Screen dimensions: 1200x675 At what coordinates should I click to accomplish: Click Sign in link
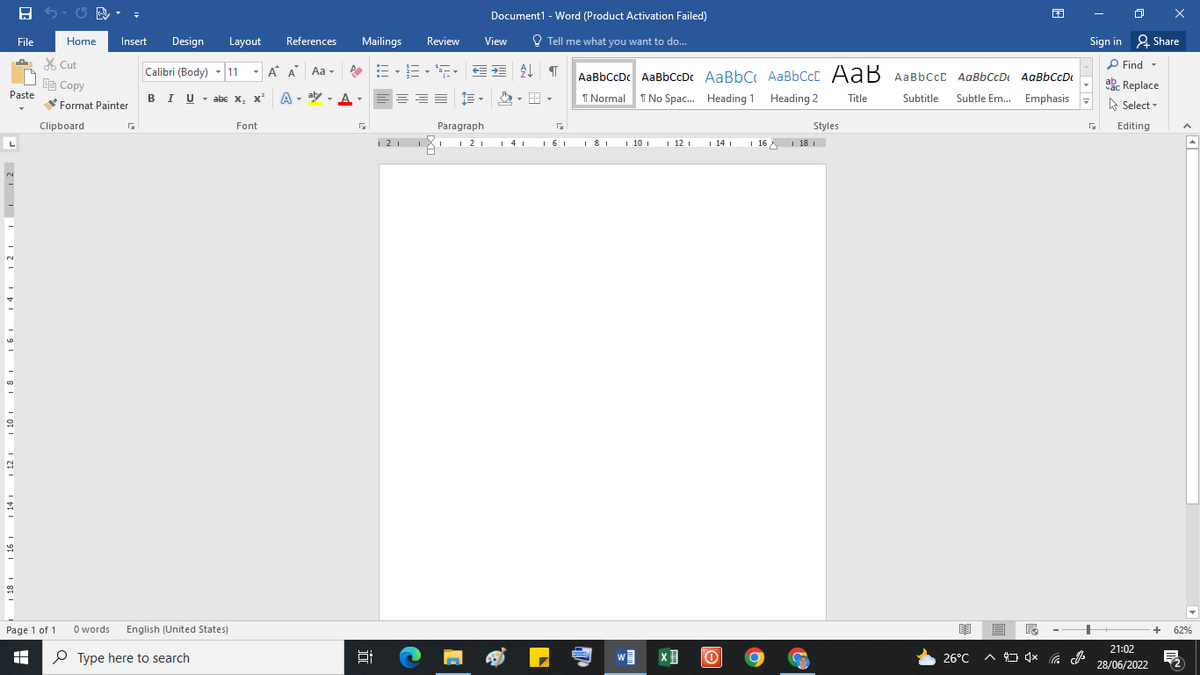[x=1105, y=41]
